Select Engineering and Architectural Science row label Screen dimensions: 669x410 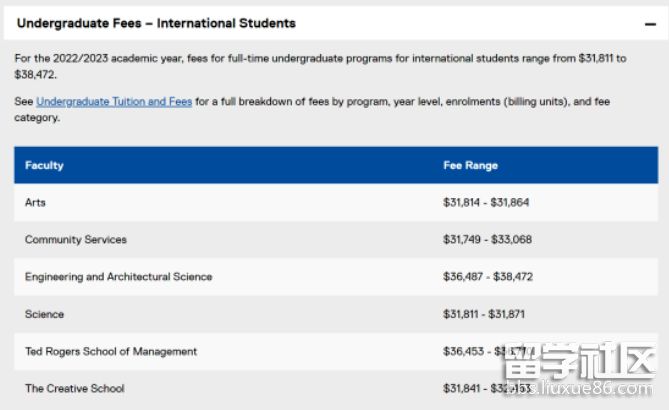118,277
